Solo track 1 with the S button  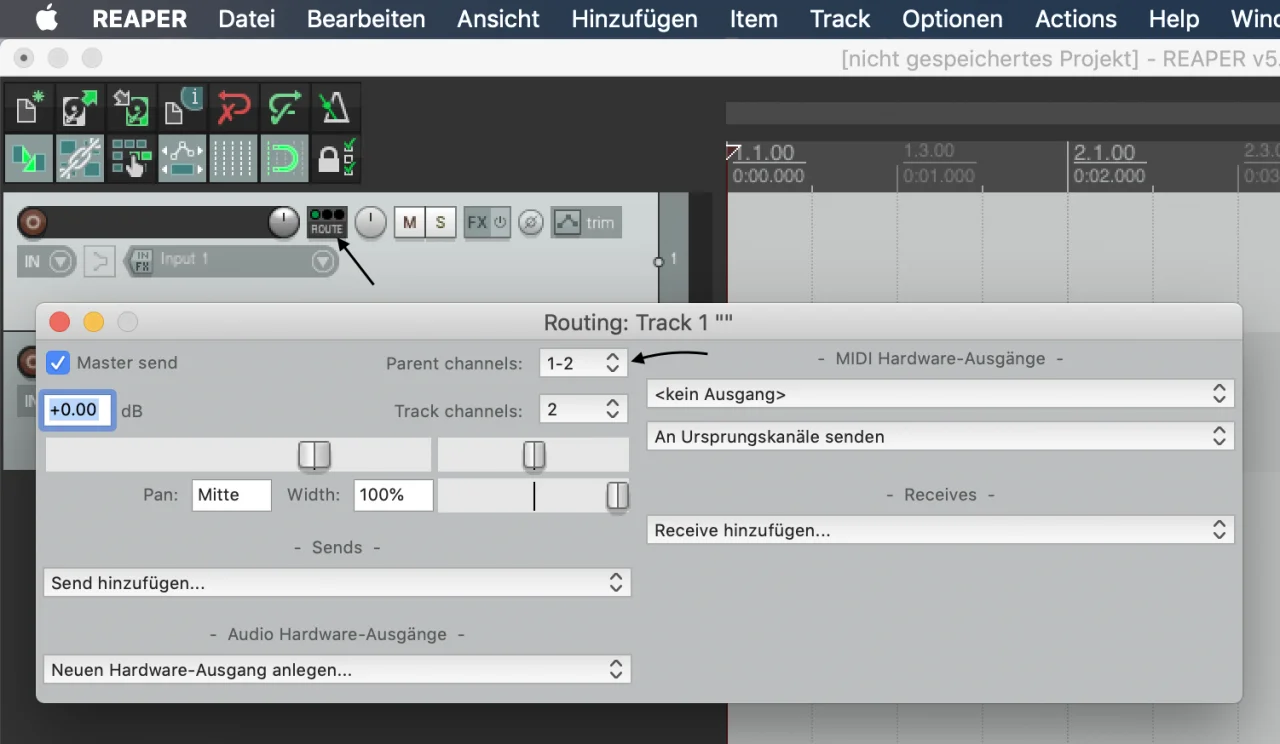(440, 223)
